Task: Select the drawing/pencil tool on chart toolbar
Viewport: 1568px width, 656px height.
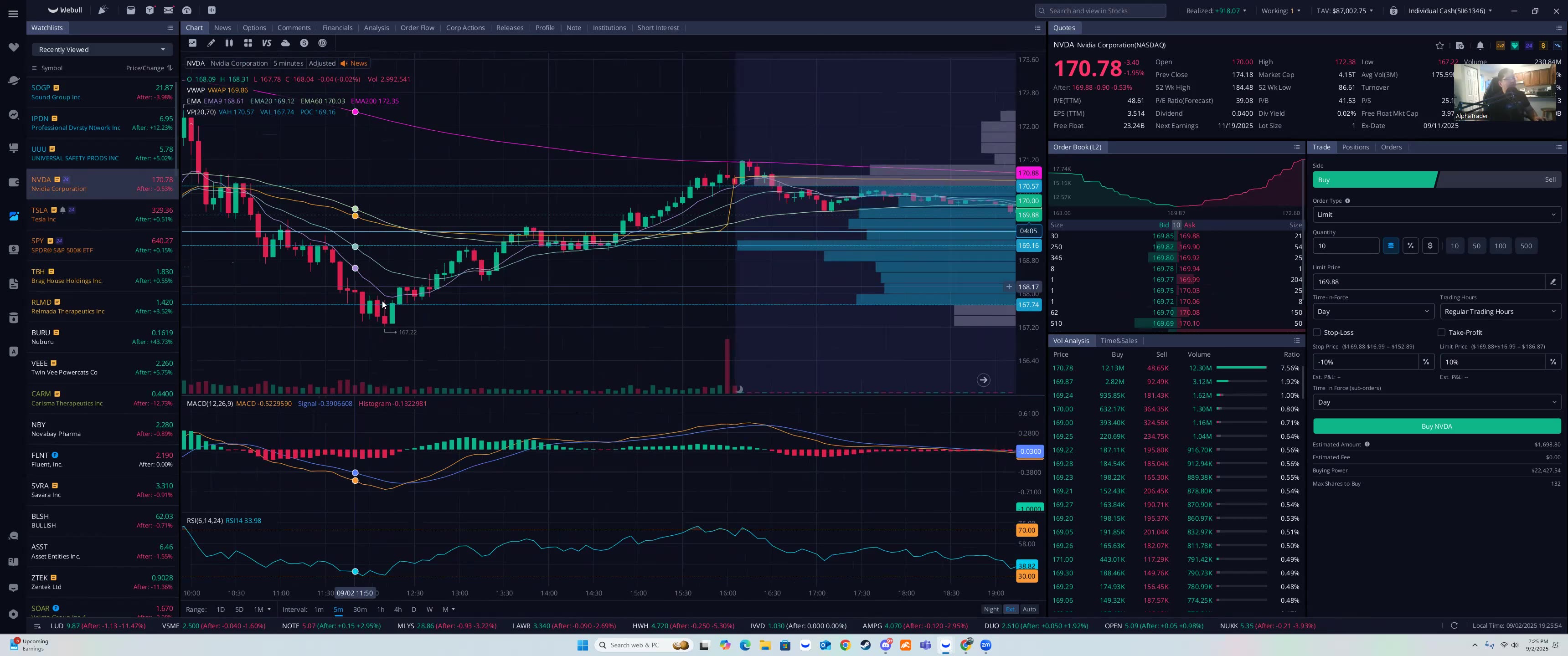Action: pyautogui.click(x=211, y=43)
